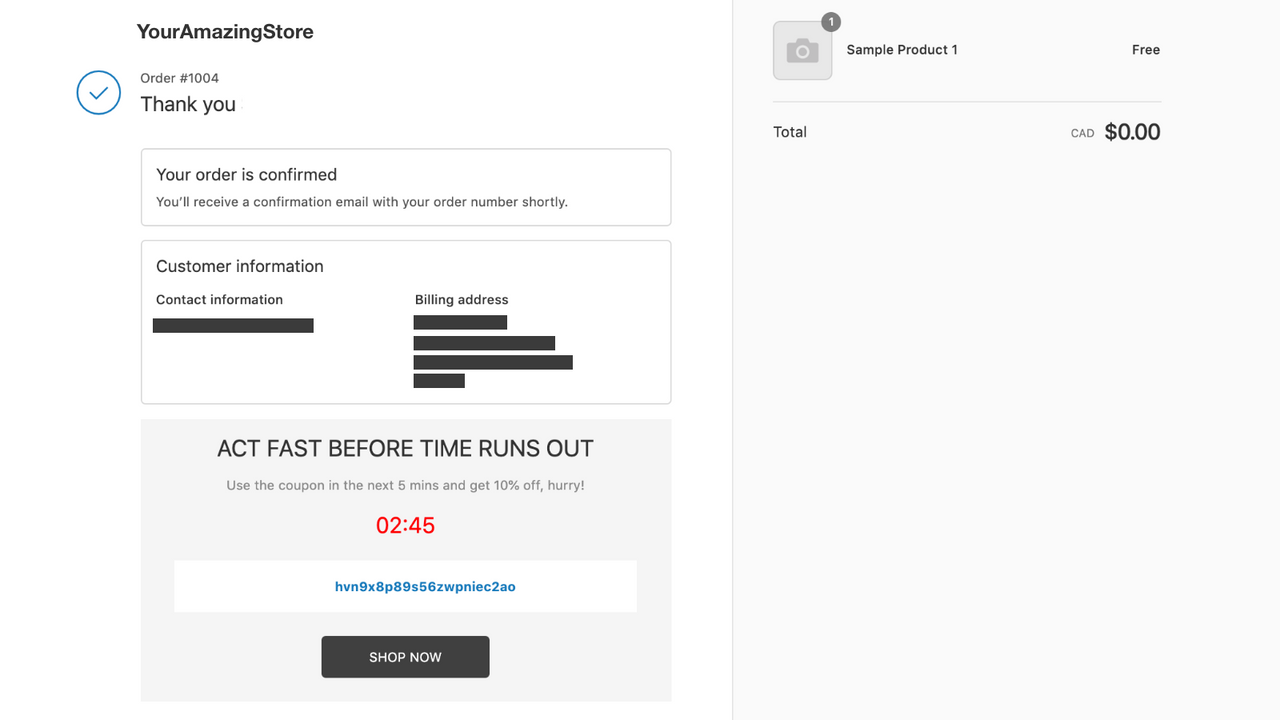Click the 10% off coupon instruction text
The height and width of the screenshot is (720, 1280).
[x=405, y=485]
